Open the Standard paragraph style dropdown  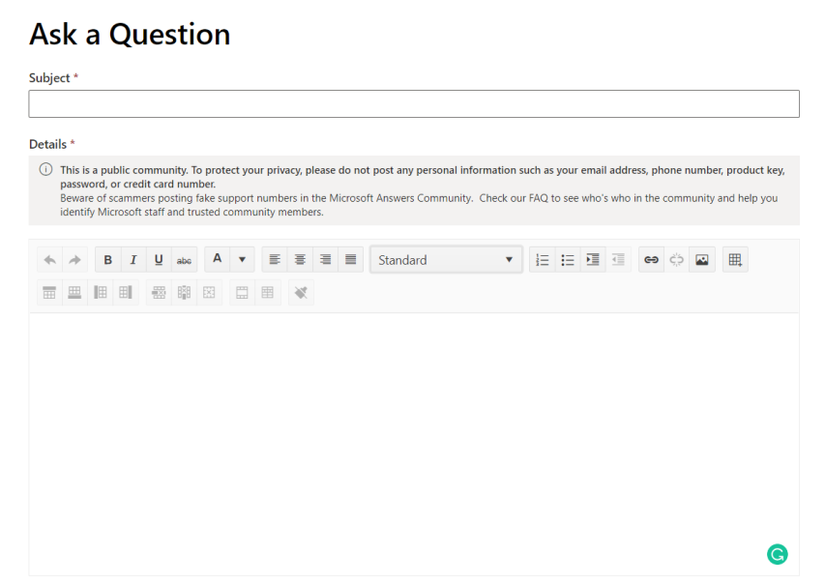446,259
